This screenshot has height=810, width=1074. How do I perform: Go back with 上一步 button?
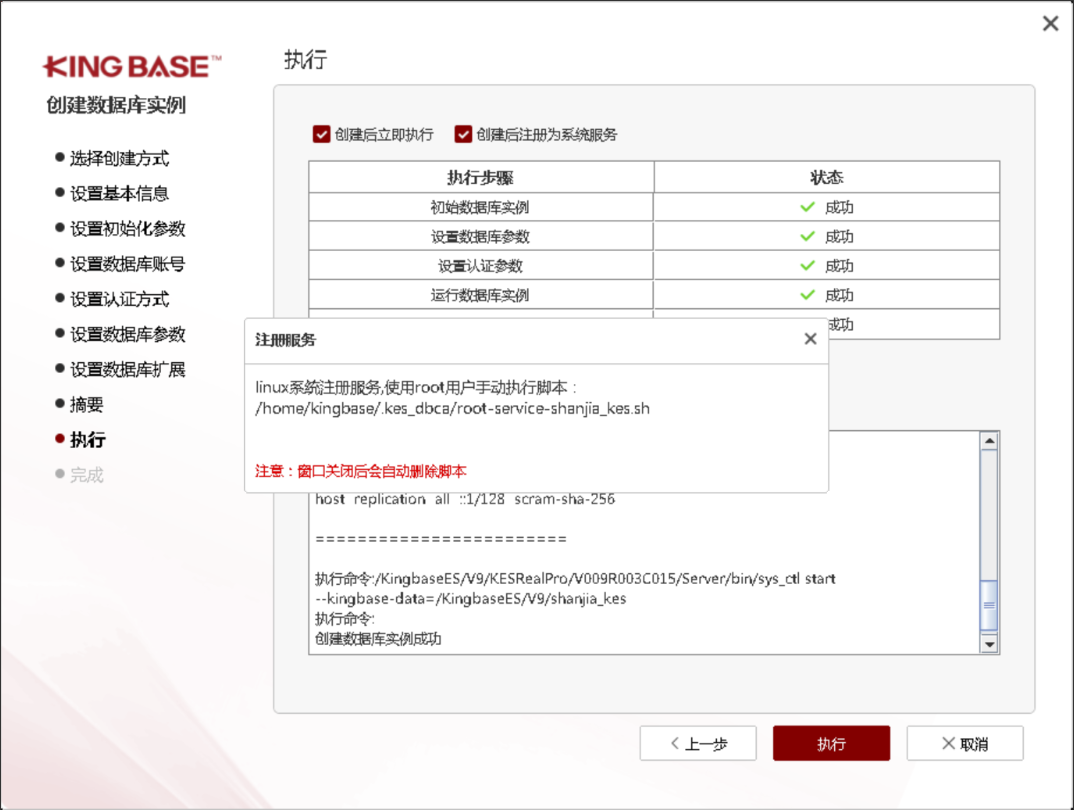point(698,744)
